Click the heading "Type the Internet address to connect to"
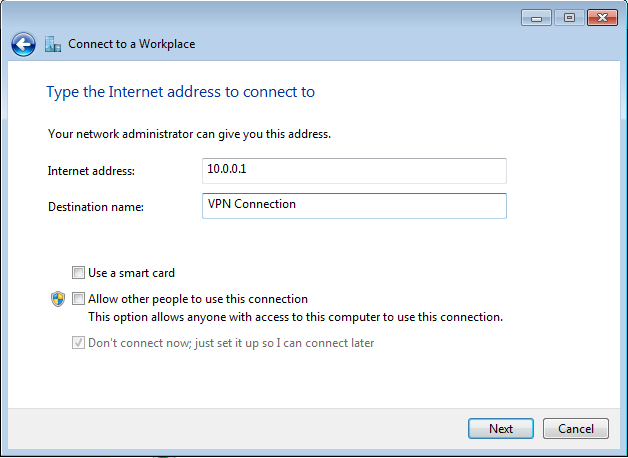Image resolution: width=628 pixels, height=458 pixels. tap(180, 92)
